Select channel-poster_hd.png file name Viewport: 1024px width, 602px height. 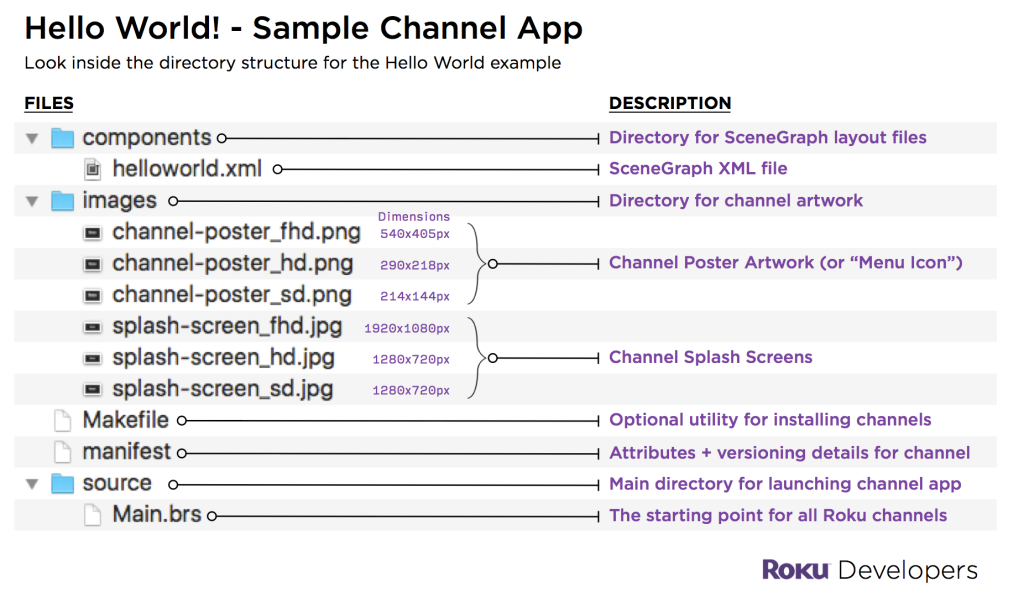pyautogui.click(x=232, y=264)
